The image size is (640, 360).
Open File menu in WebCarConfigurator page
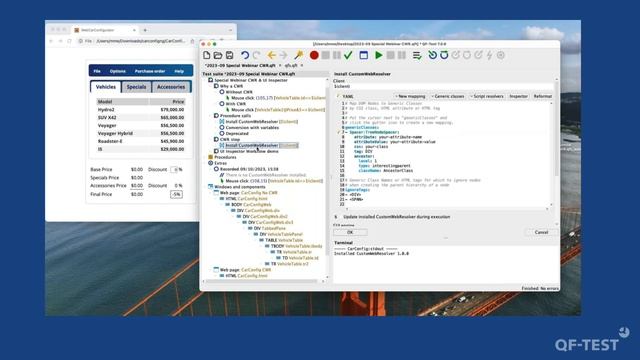pyautogui.click(x=97, y=71)
